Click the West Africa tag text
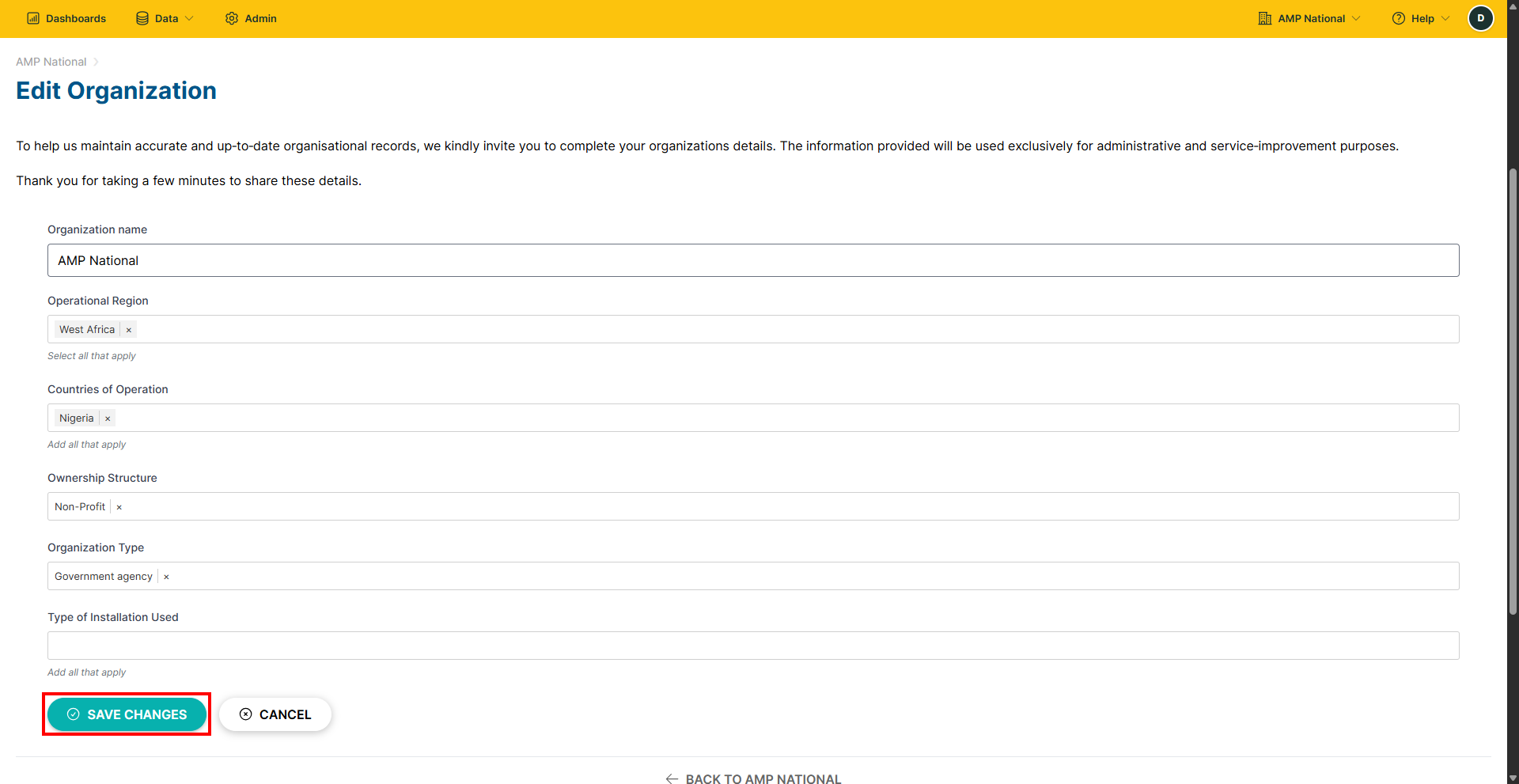The height and width of the screenshot is (784, 1519). click(x=87, y=329)
